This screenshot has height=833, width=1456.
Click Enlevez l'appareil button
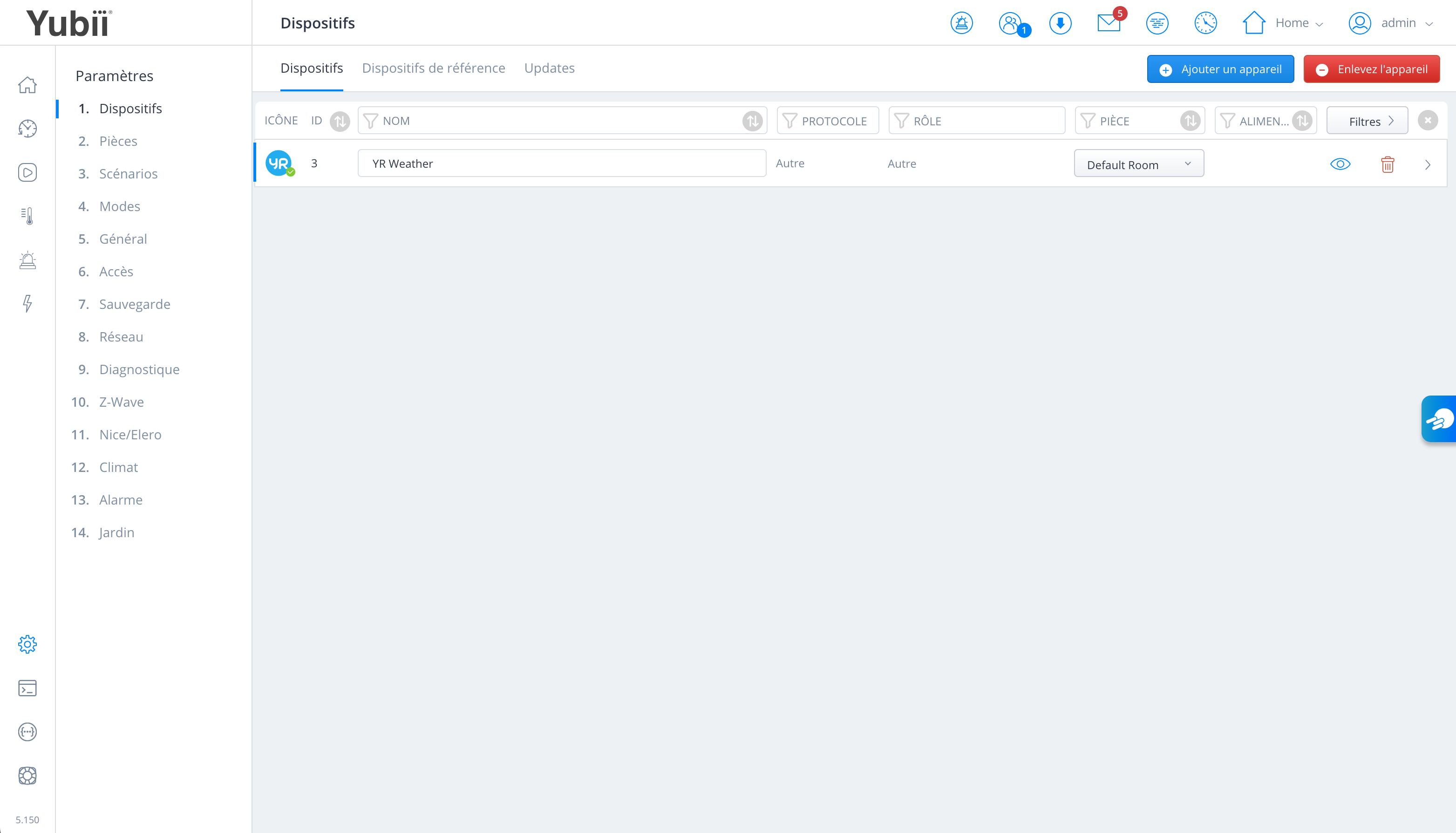click(1372, 69)
